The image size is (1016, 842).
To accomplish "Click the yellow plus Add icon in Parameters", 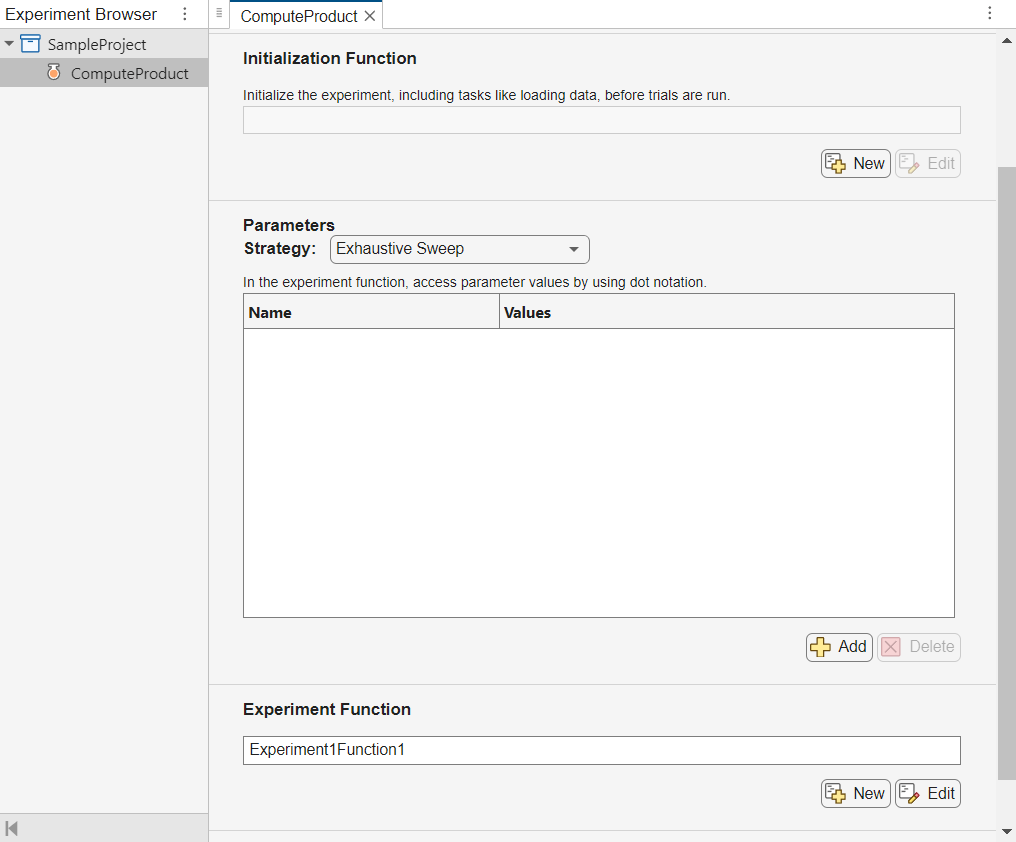I will pos(820,647).
